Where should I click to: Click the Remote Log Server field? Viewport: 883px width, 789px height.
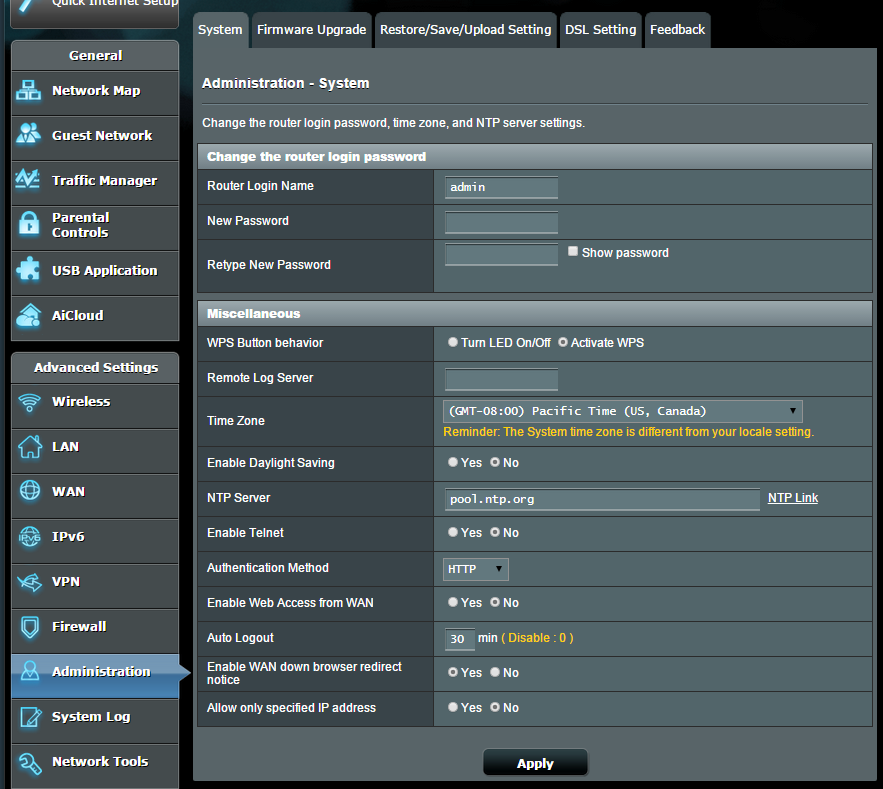[x=501, y=379]
